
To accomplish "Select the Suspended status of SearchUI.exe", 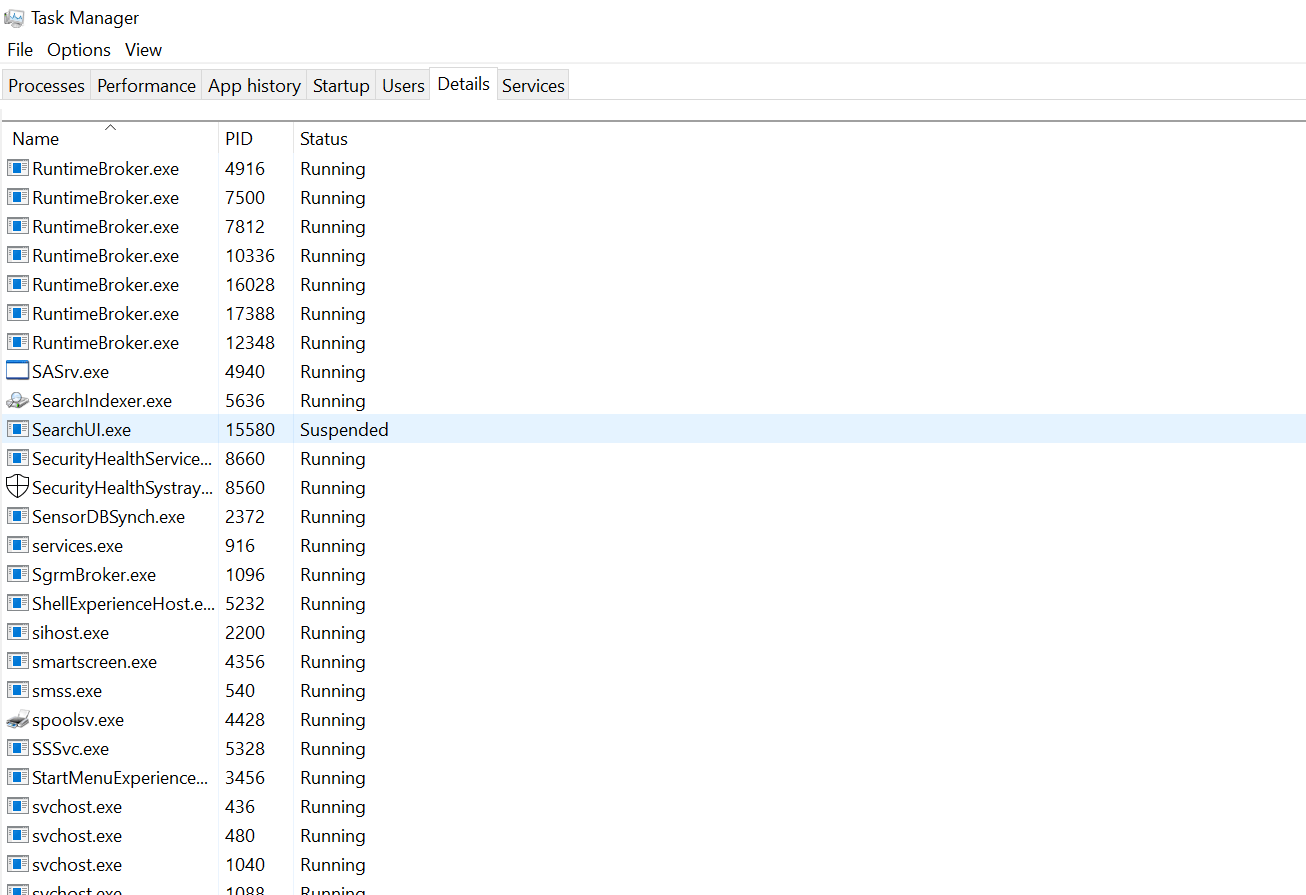I will click(x=344, y=430).
